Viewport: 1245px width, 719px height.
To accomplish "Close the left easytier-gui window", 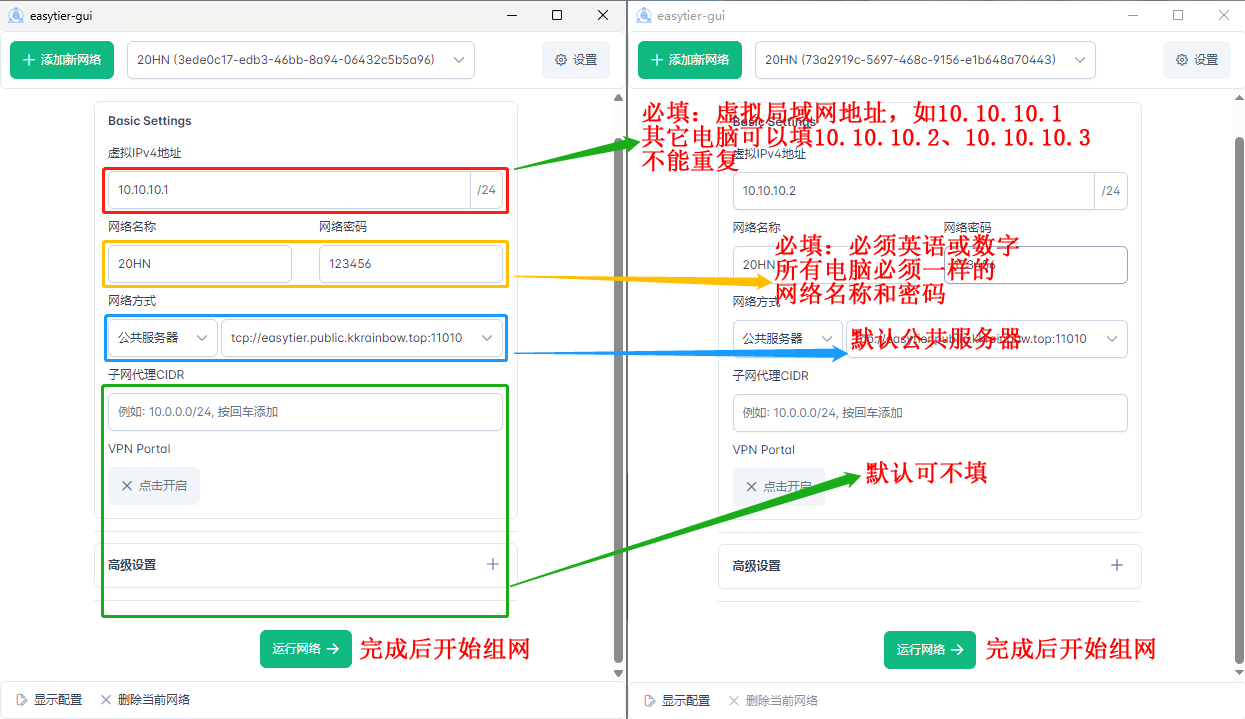I will pyautogui.click(x=603, y=15).
